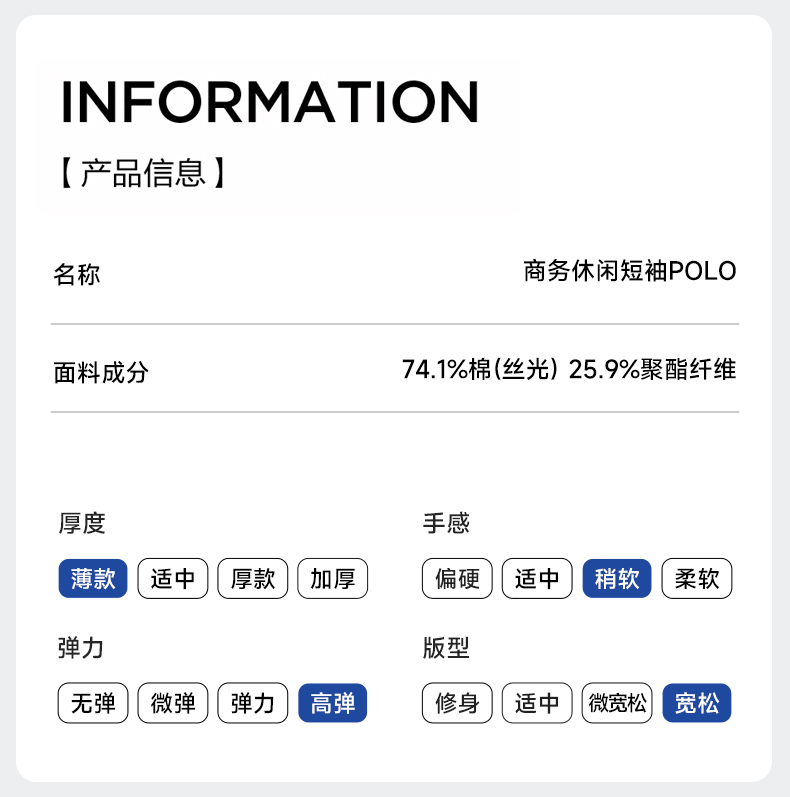
Task: Click the INFORMATION heading
Action: click(270, 102)
